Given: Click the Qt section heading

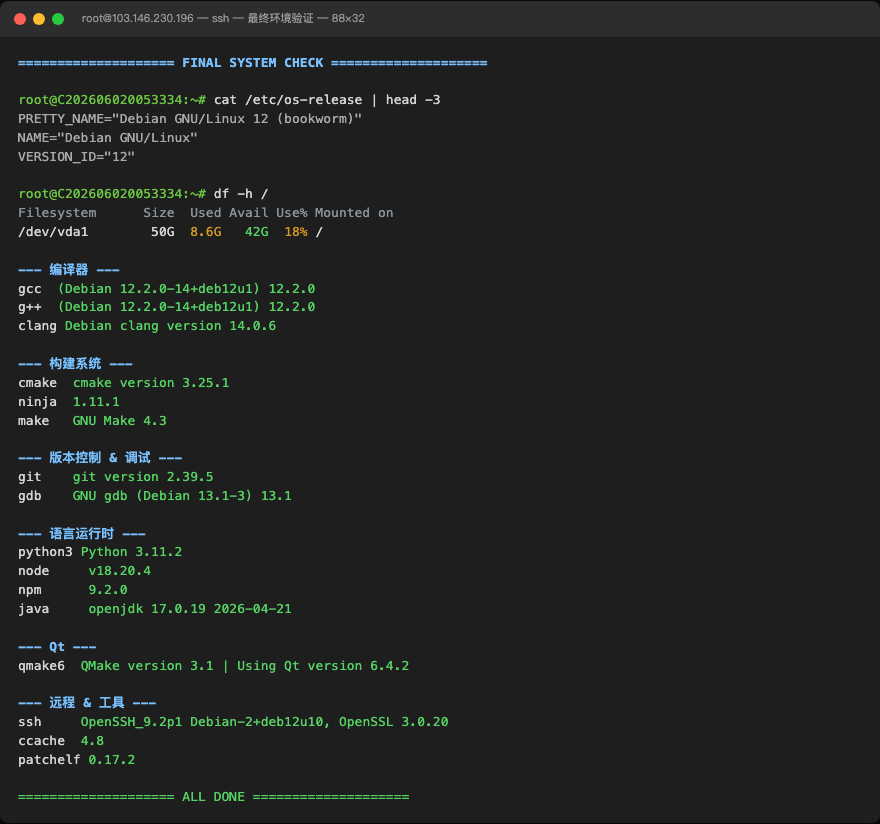Looking at the screenshot, I should [57, 647].
